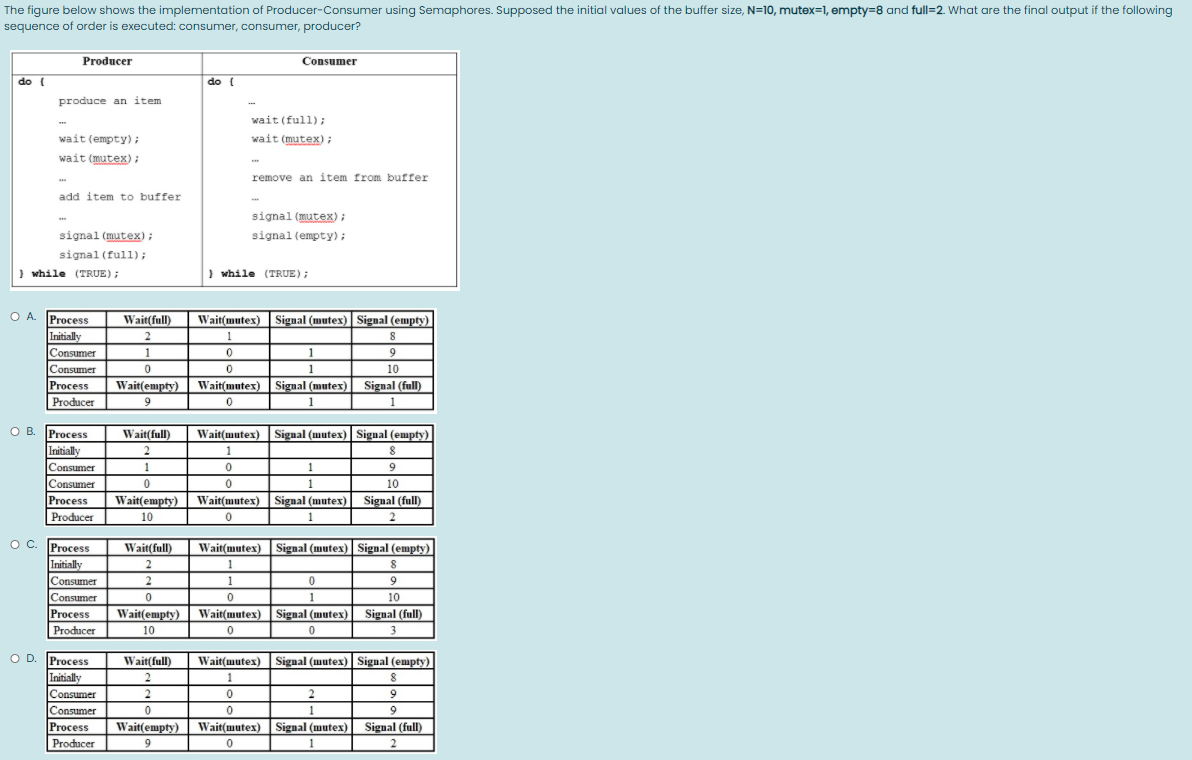Click the Signal(empty) header in option B table

point(392,434)
